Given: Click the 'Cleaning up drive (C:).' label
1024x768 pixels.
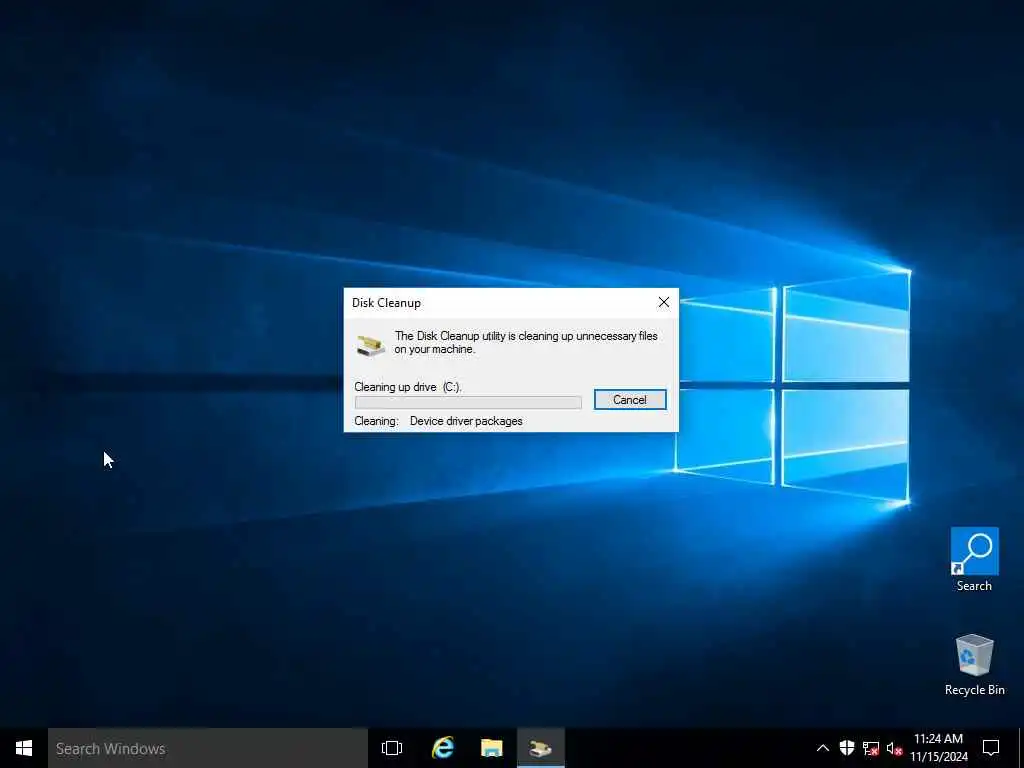Looking at the screenshot, I should pos(408,387).
